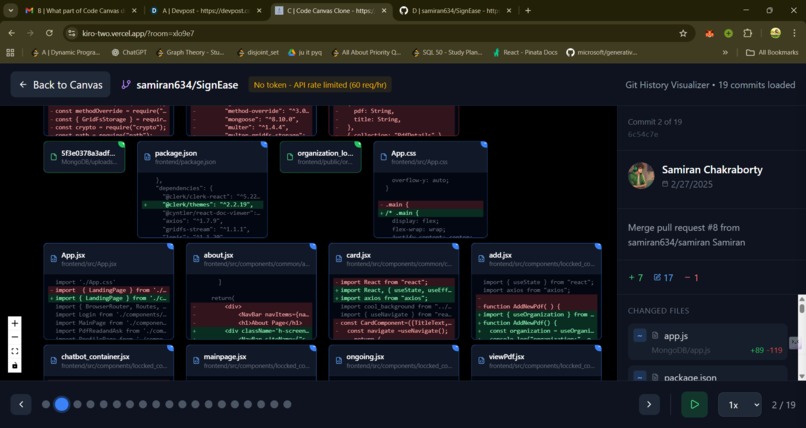This screenshot has height=428, width=806.
Task: Click the Samiran Chakraborty author avatar
Action: (x=641, y=176)
